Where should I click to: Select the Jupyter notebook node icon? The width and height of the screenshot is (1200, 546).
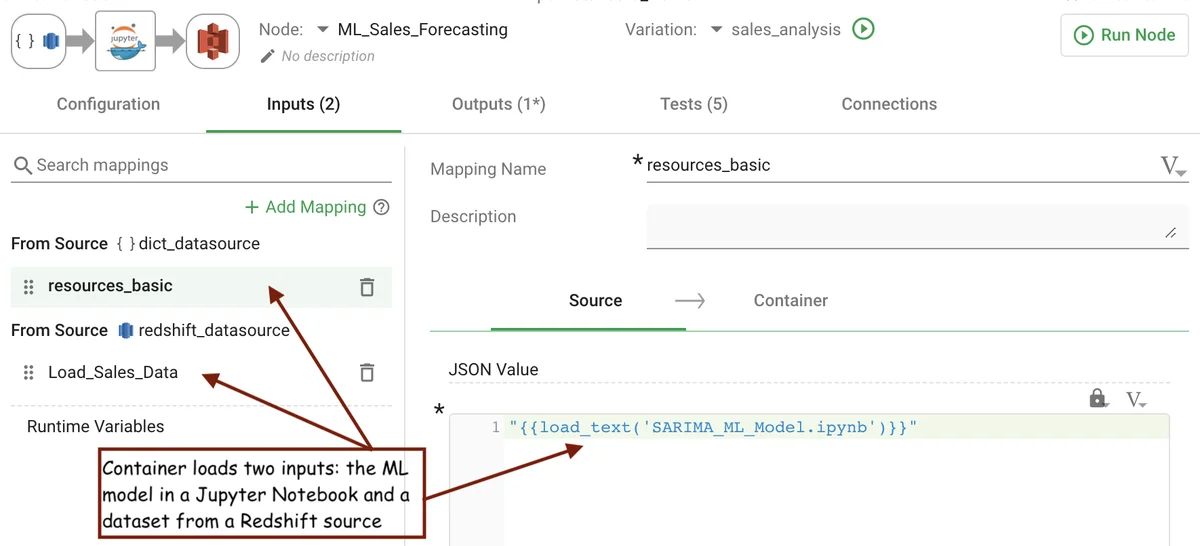coord(125,41)
